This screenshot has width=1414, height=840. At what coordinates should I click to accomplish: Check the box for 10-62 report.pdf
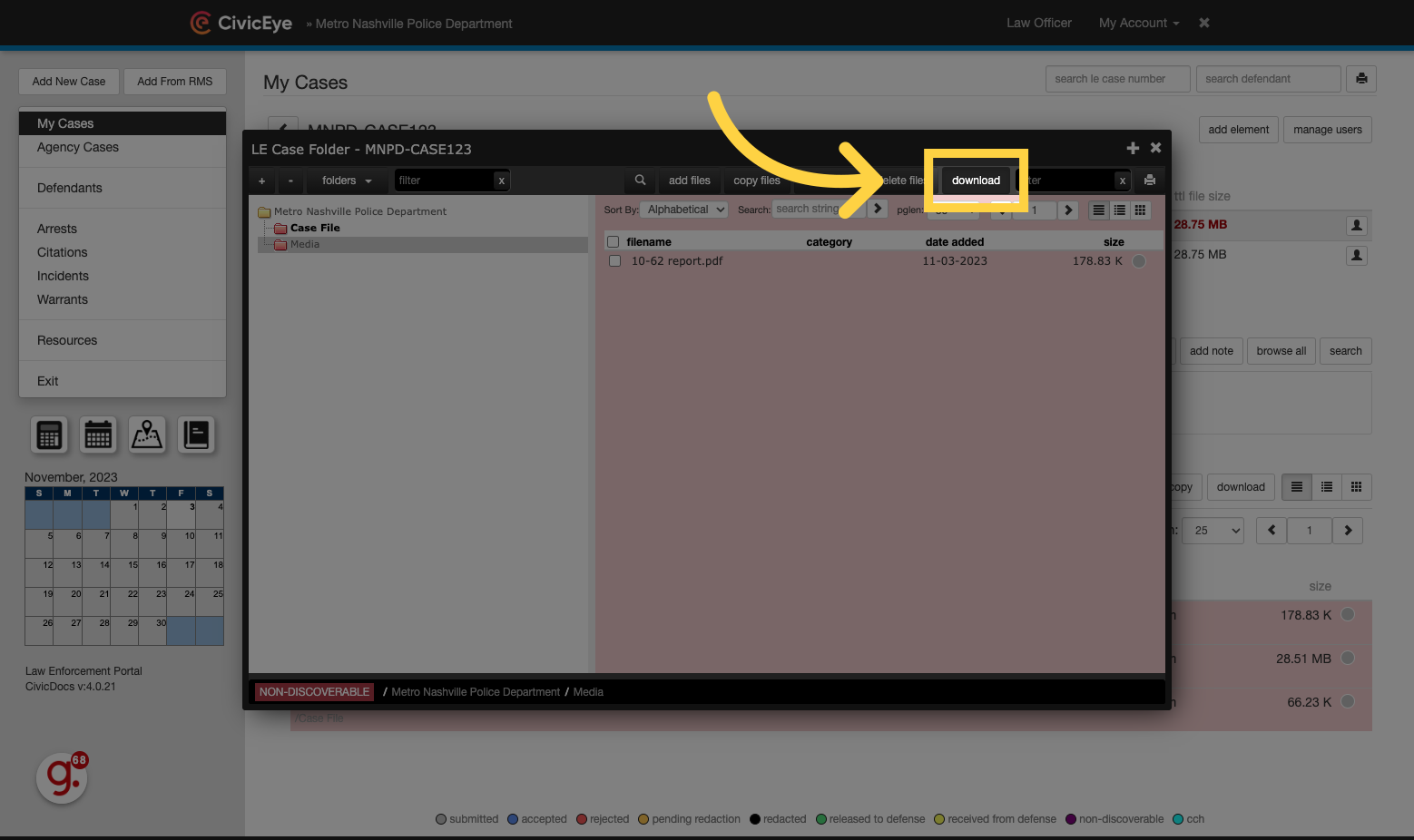click(614, 261)
